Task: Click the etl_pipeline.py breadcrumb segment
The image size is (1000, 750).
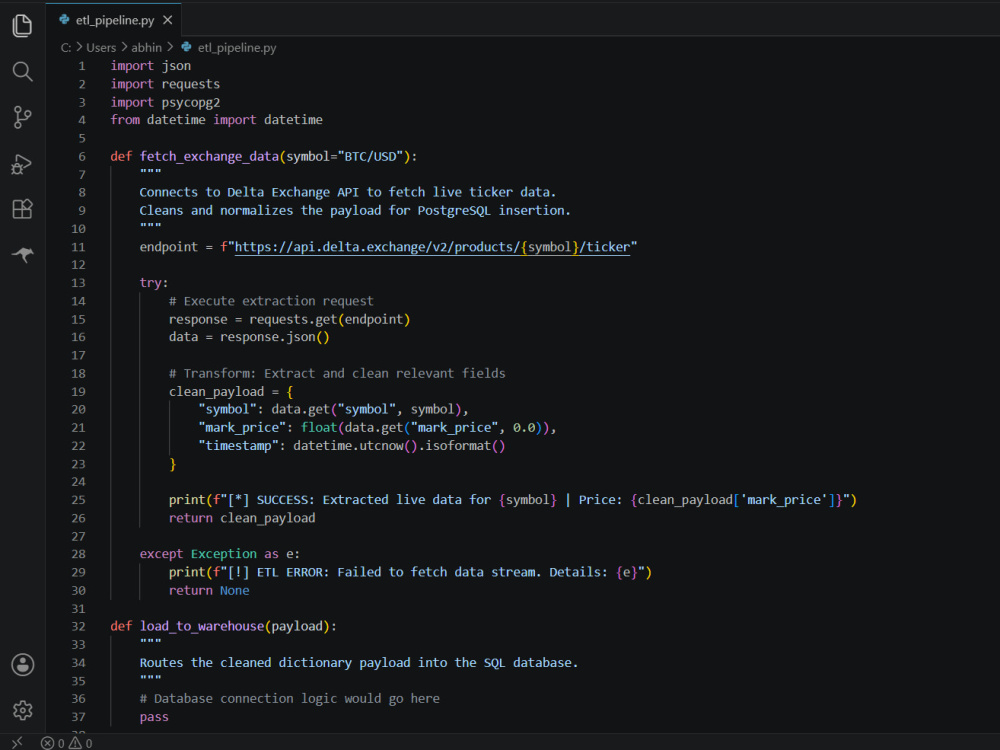Action: pos(237,48)
